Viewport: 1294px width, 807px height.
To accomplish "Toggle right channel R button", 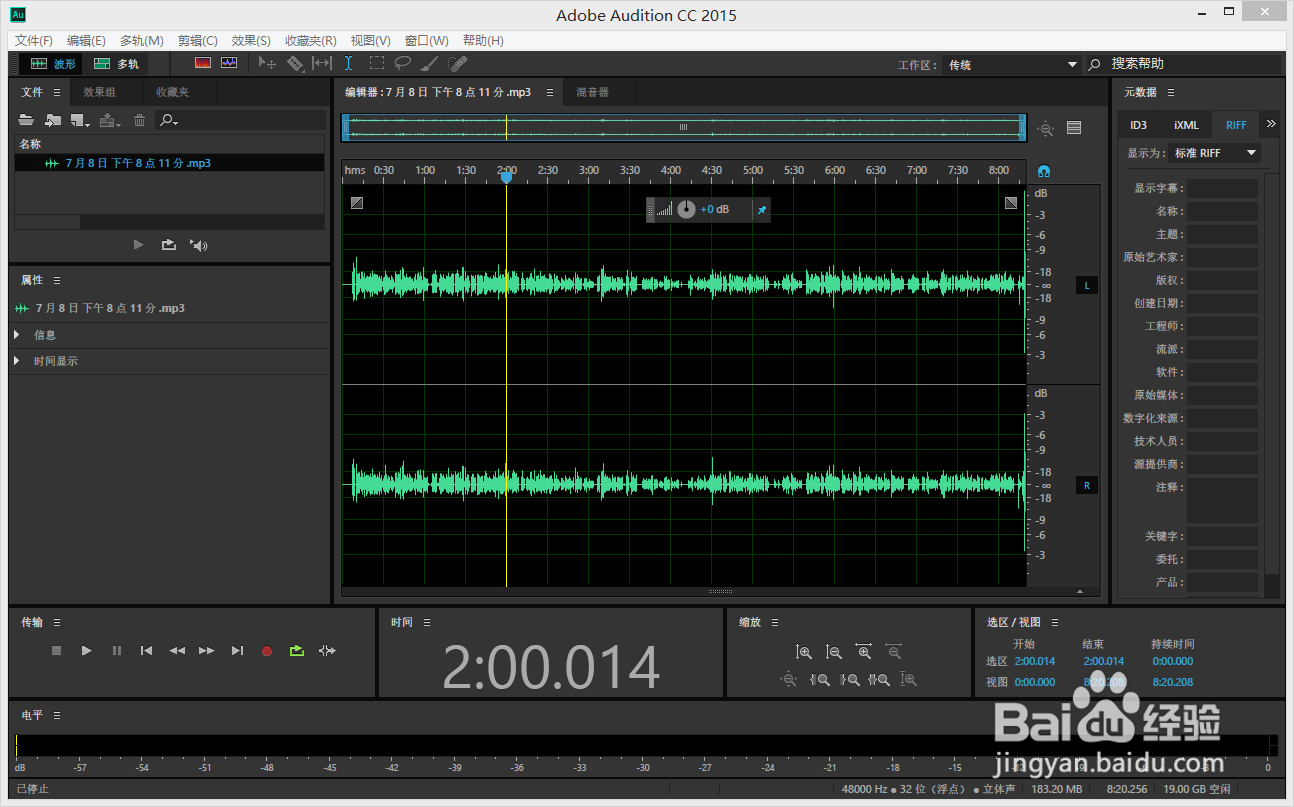I will [1087, 486].
